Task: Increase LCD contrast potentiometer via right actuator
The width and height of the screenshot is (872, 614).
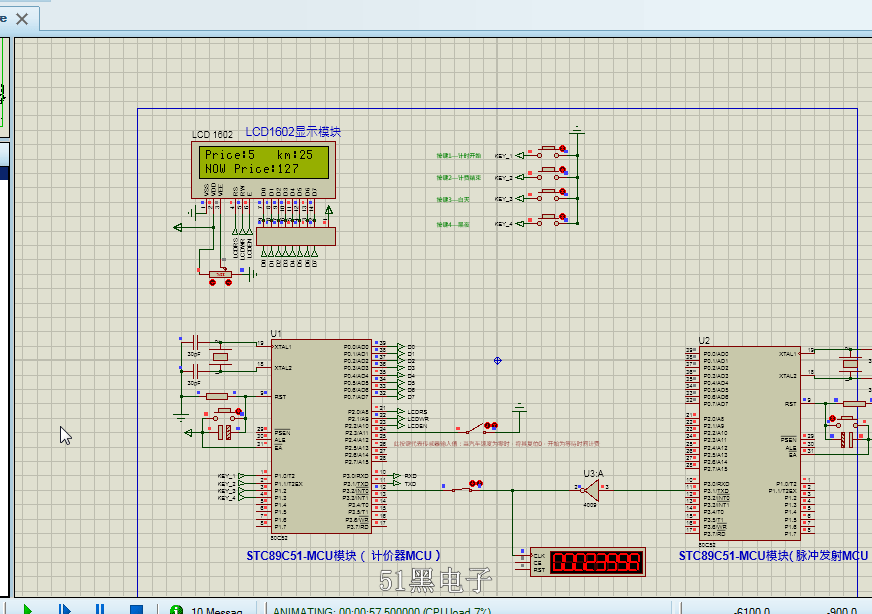Action: [228, 283]
